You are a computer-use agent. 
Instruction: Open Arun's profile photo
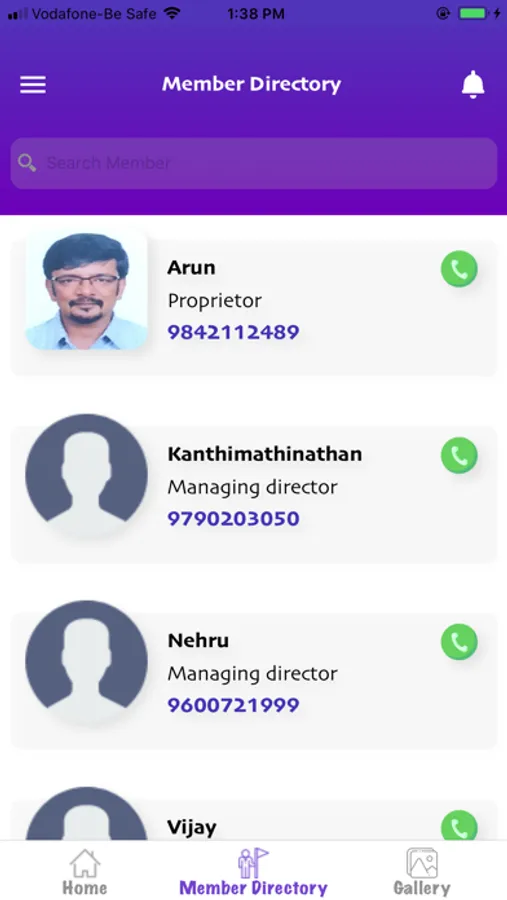click(x=87, y=289)
